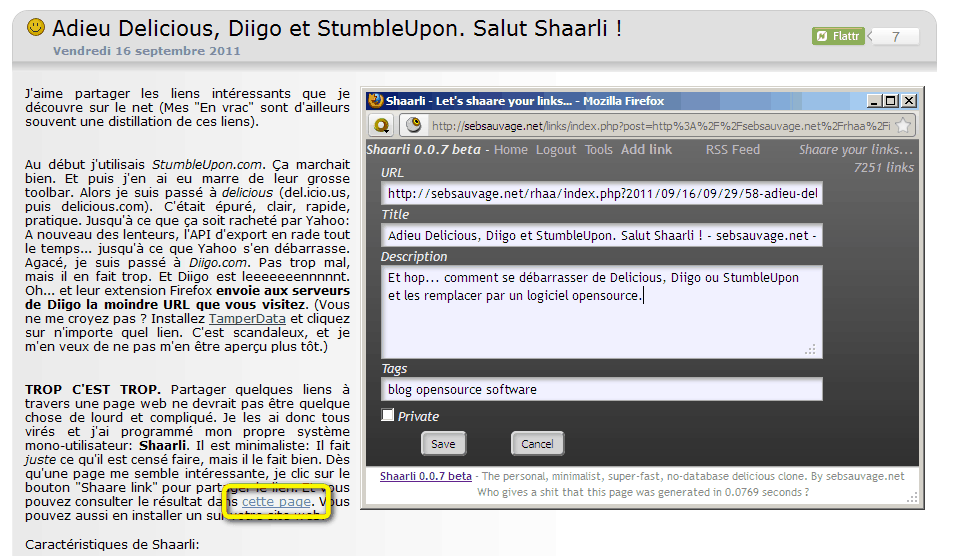Click the Tags input field
954x556 pixels.
point(602,389)
